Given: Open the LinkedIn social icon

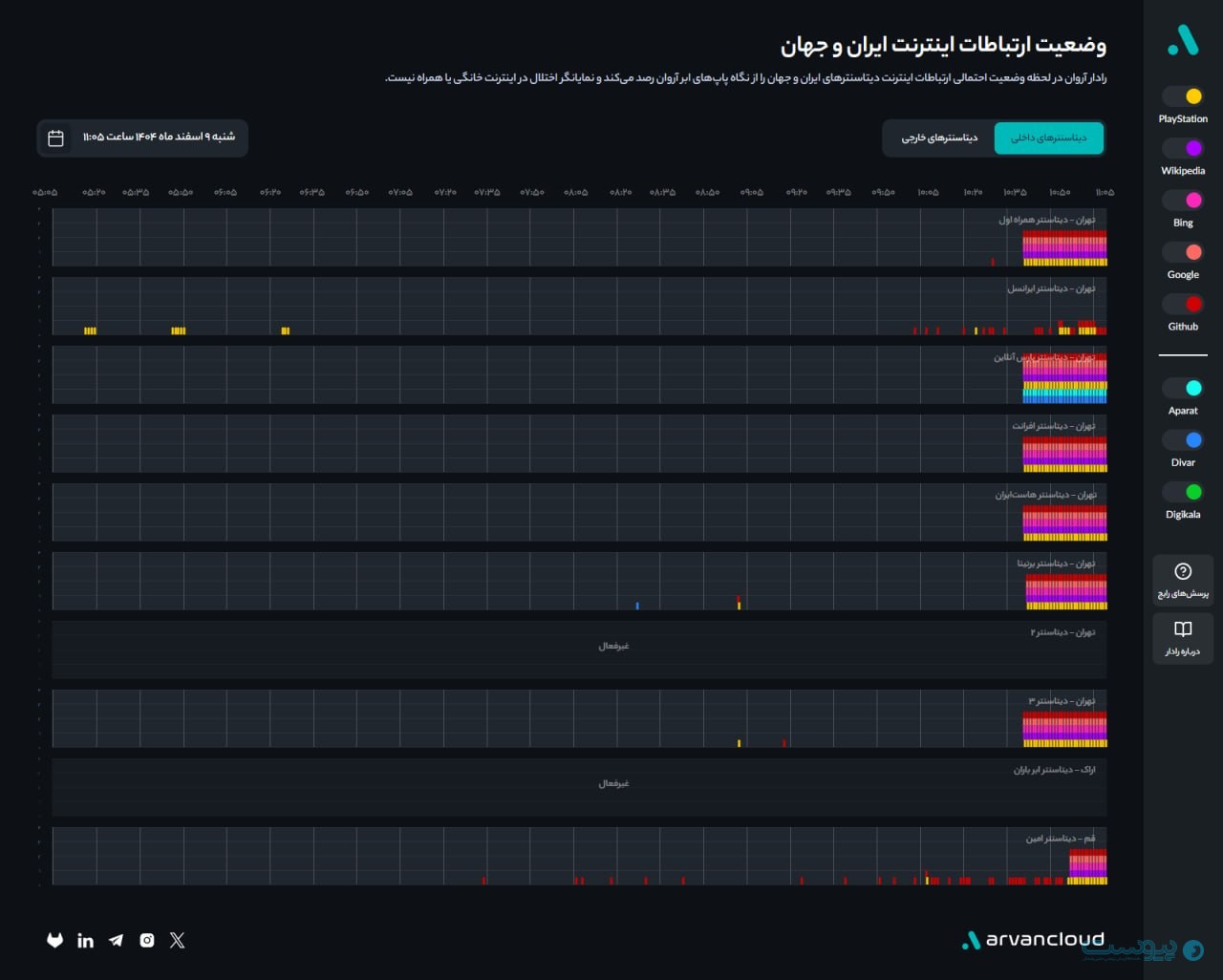Looking at the screenshot, I should tap(85, 941).
